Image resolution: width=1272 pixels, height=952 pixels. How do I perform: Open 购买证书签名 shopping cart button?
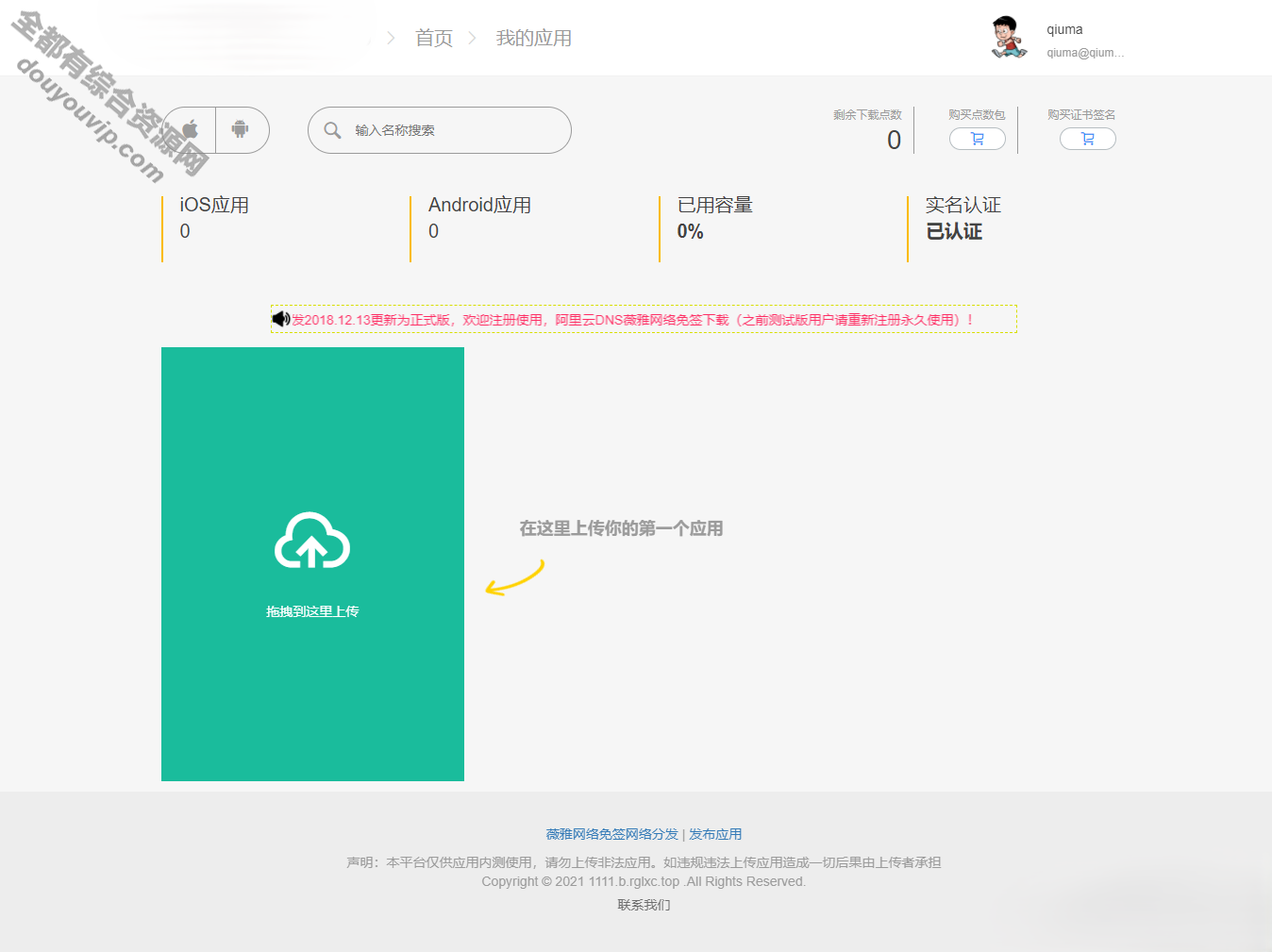pyautogui.click(x=1087, y=139)
